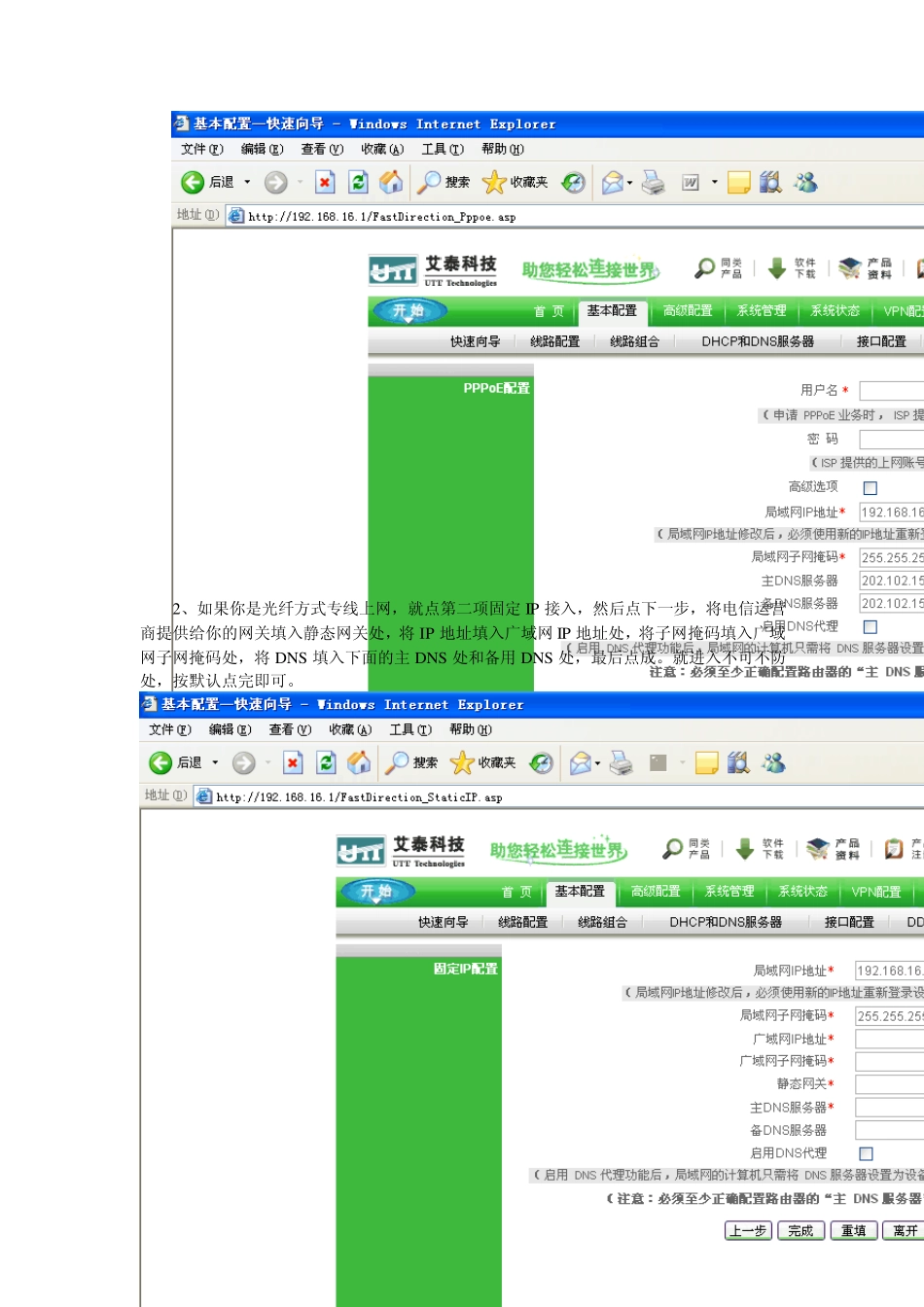
Task: Click the 完成 button
Action: [801, 1231]
